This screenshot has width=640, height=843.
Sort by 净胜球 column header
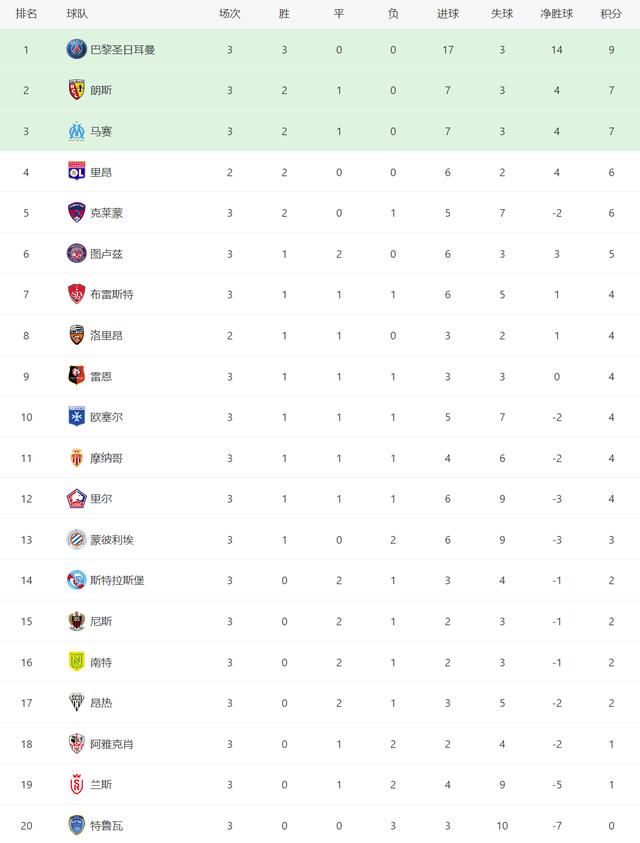(x=557, y=14)
